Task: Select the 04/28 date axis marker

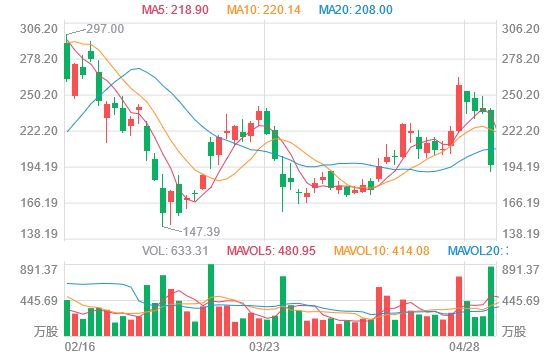Action: (464, 347)
